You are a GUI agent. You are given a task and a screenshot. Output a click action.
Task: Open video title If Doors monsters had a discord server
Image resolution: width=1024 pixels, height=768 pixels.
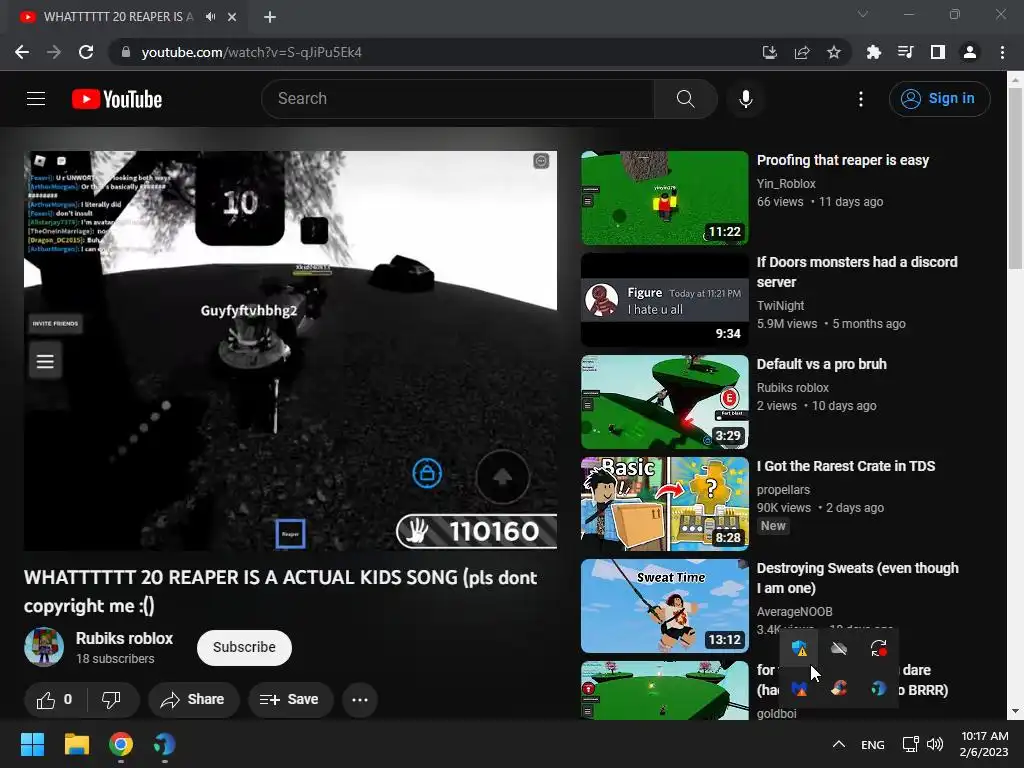pos(857,272)
